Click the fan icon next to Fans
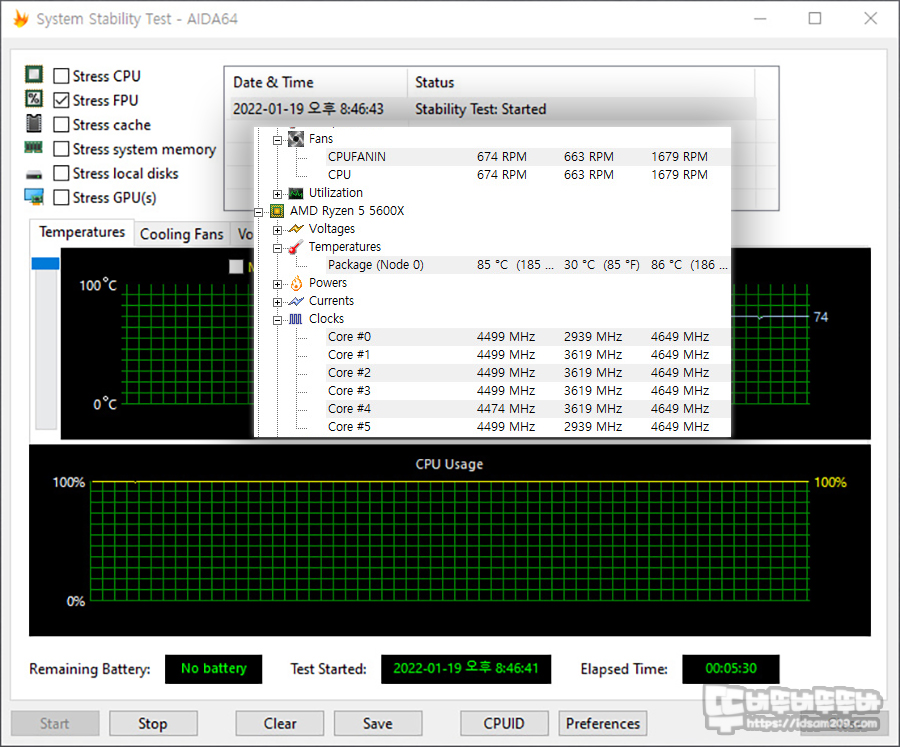This screenshot has height=747, width=900. [296, 139]
